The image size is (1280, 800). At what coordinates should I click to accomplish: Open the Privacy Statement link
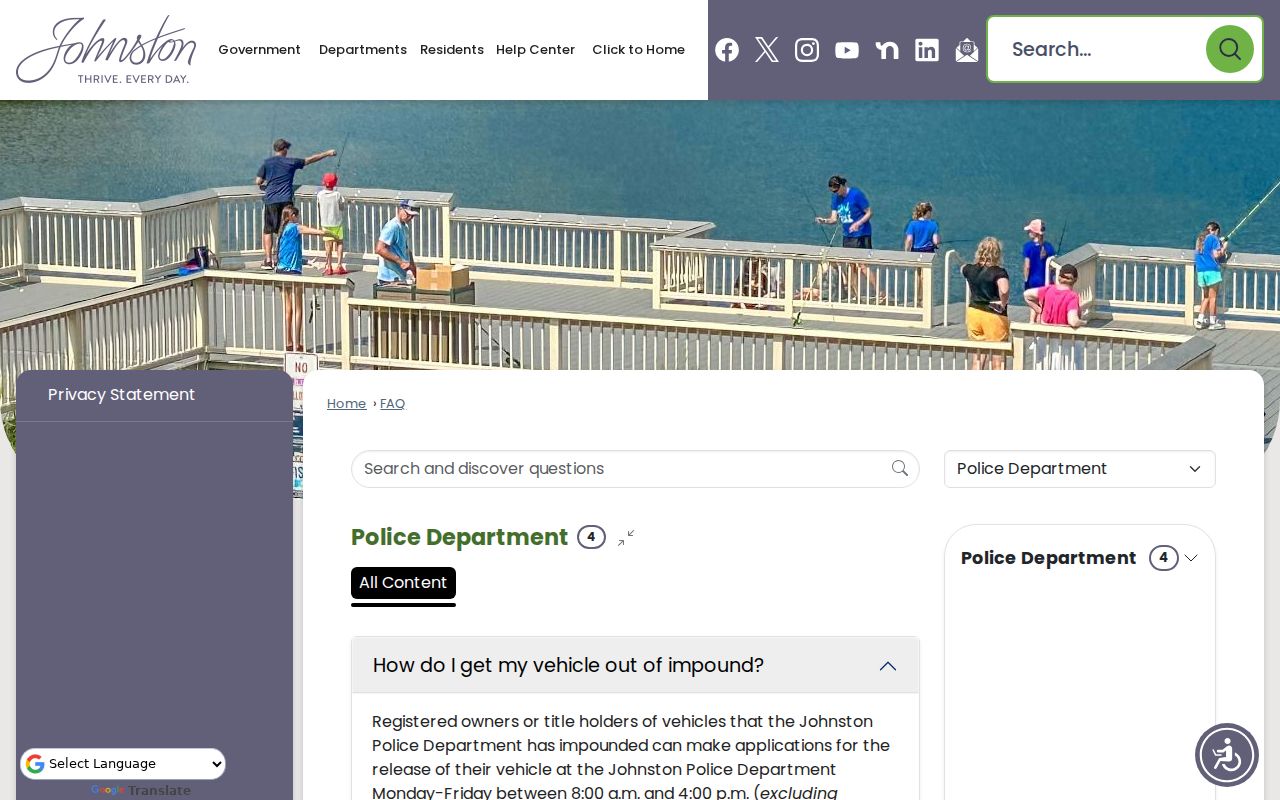[121, 395]
